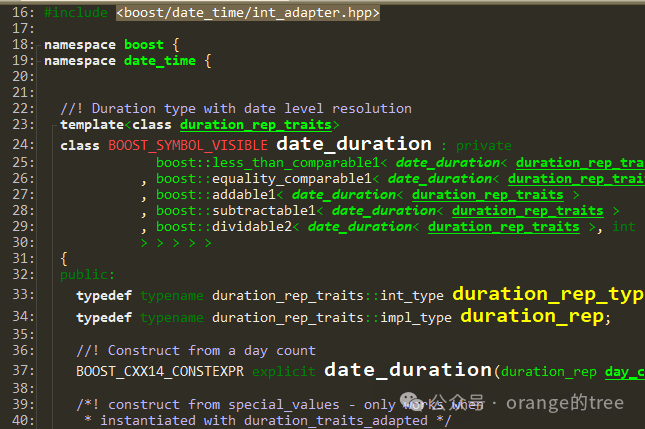645x429 pixels.
Task: Click 'less_than_comparable1' on line 25
Action: coord(296,162)
